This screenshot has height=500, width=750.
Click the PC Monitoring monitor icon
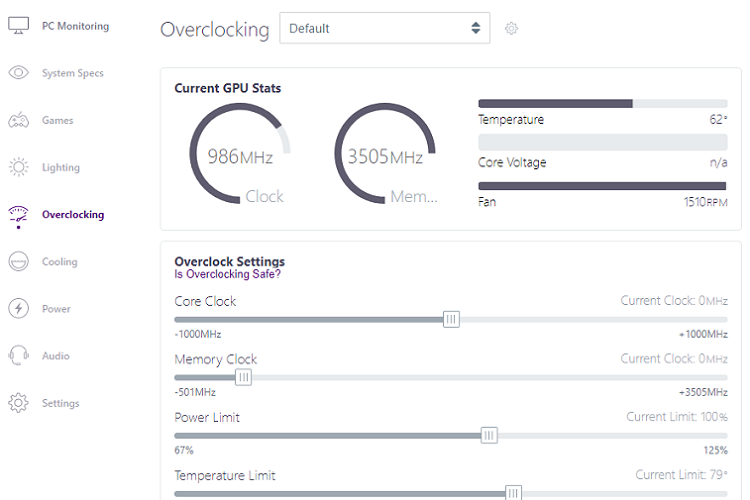[18, 26]
